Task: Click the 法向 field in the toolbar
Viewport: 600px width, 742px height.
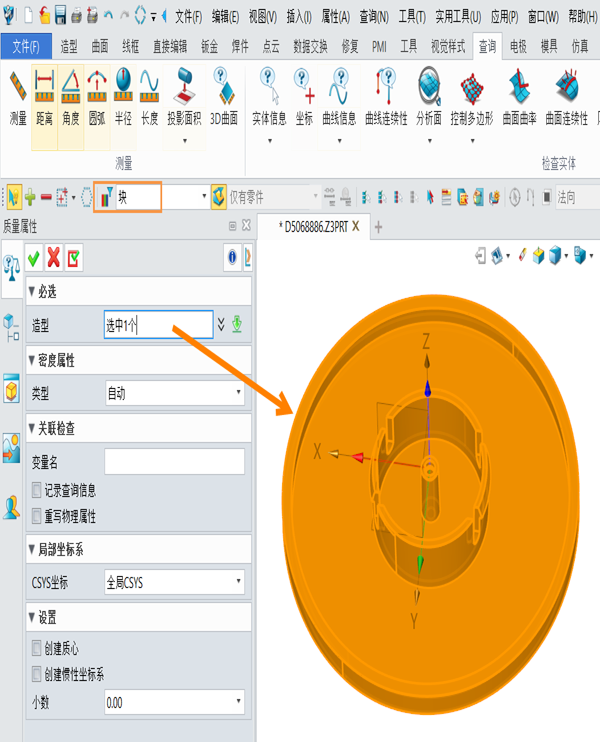Action: coord(577,197)
